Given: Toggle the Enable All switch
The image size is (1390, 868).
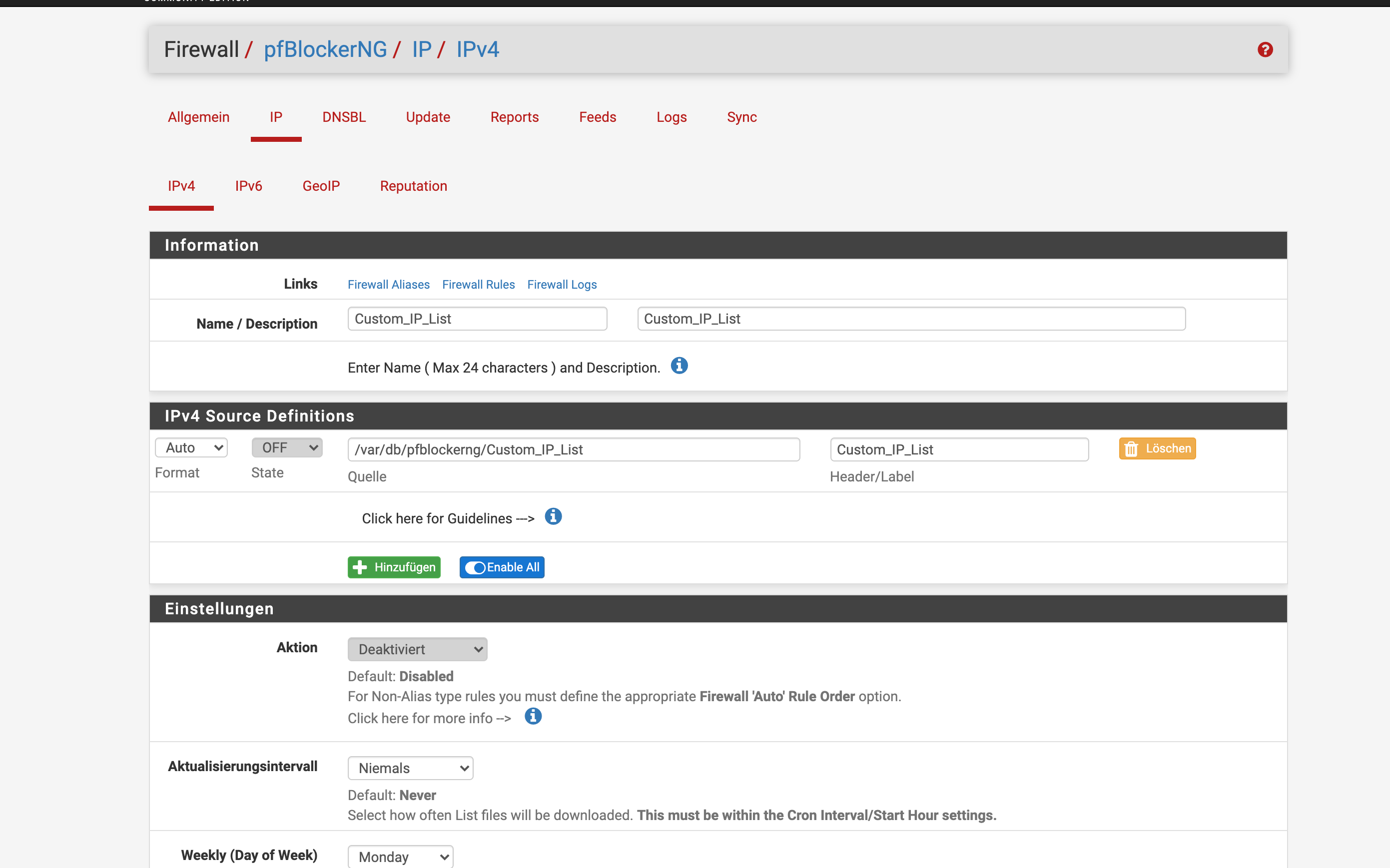Looking at the screenshot, I should click(475, 568).
